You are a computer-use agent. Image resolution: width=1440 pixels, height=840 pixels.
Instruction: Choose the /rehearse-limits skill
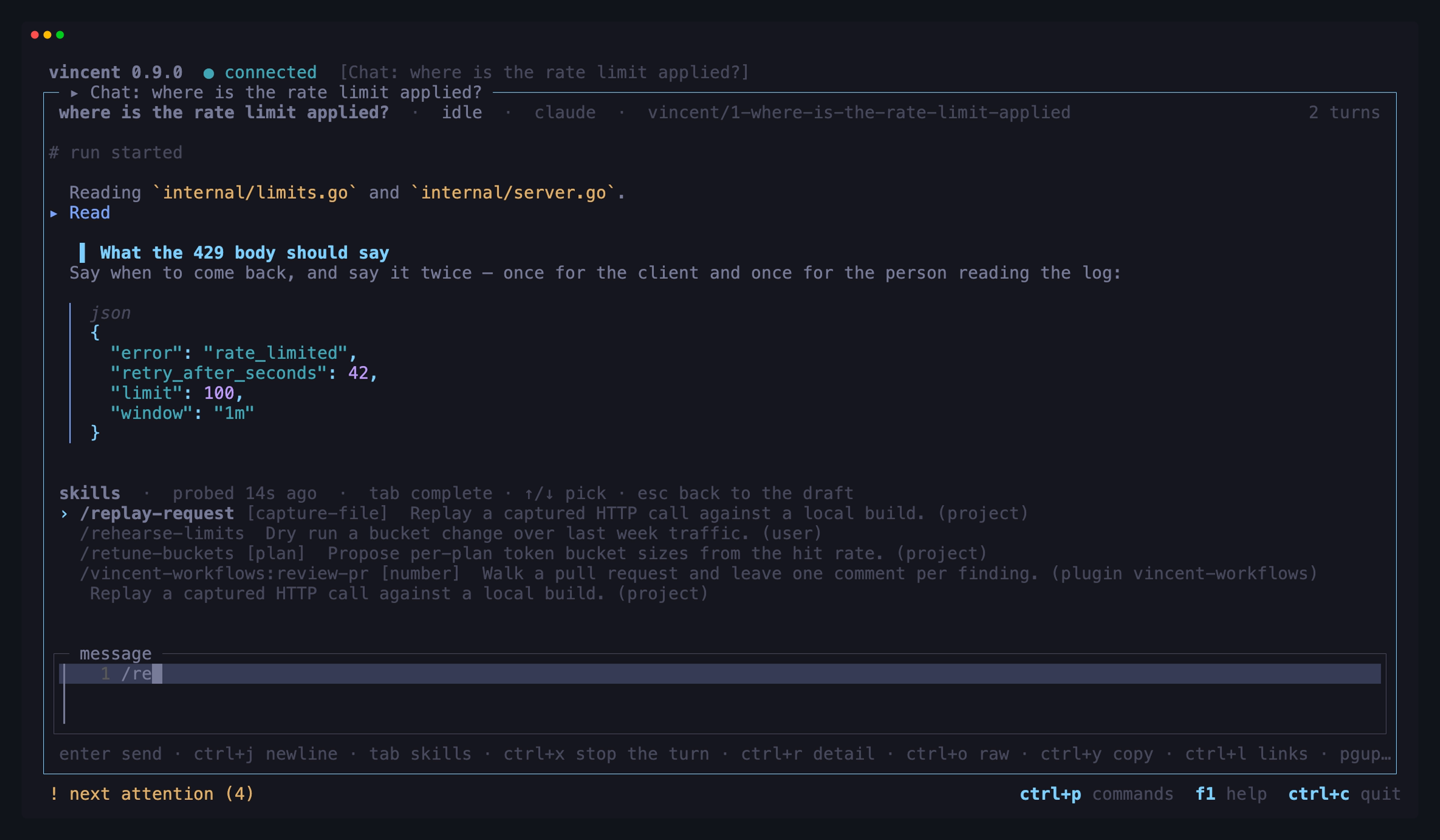451,533
